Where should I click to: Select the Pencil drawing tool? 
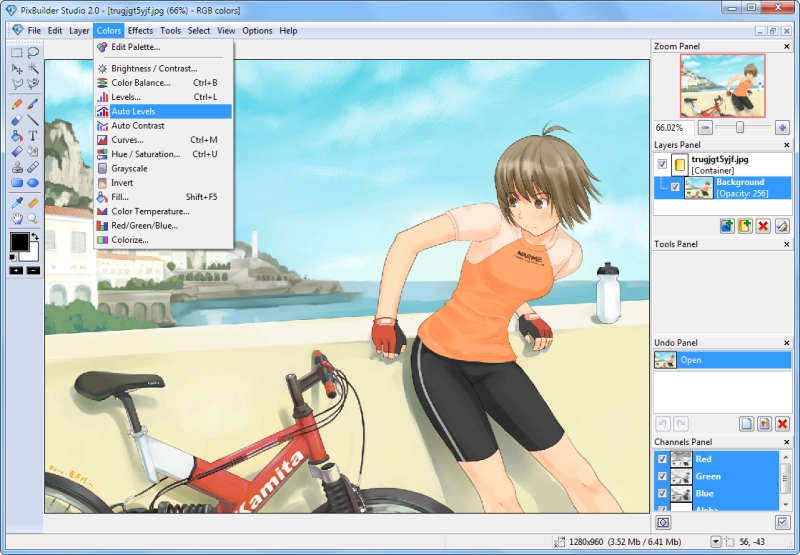pos(17,104)
